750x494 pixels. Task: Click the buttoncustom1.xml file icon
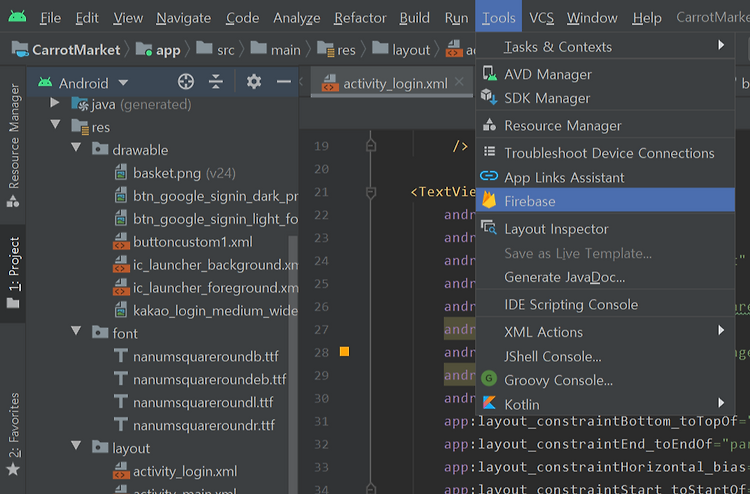(x=121, y=241)
